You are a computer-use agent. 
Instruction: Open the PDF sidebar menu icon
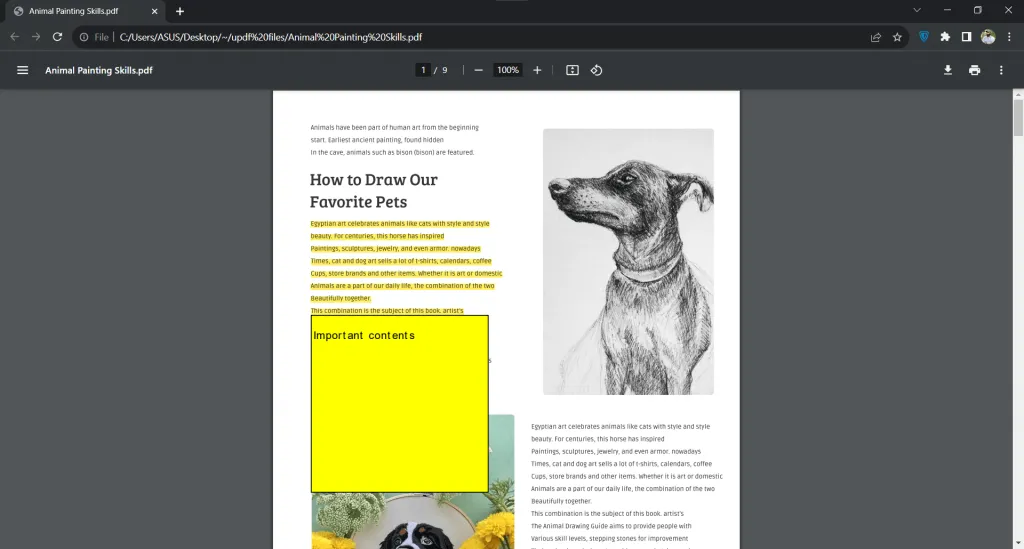(x=22, y=70)
